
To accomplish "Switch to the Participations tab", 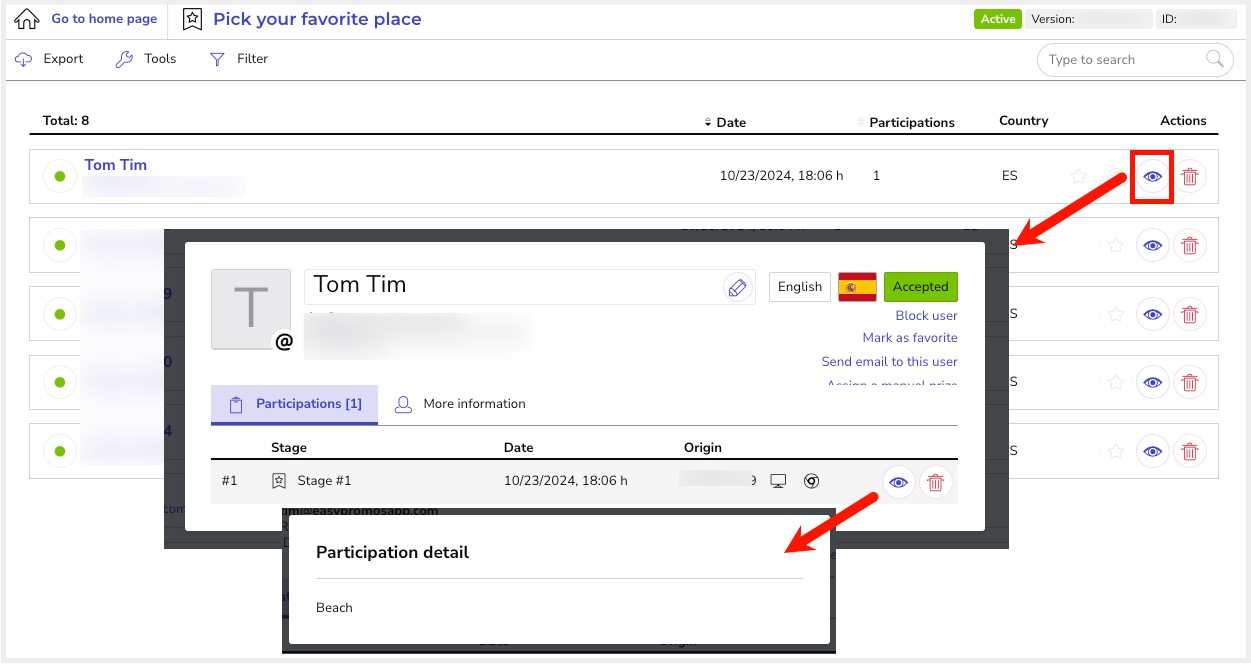I will [x=295, y=404].
